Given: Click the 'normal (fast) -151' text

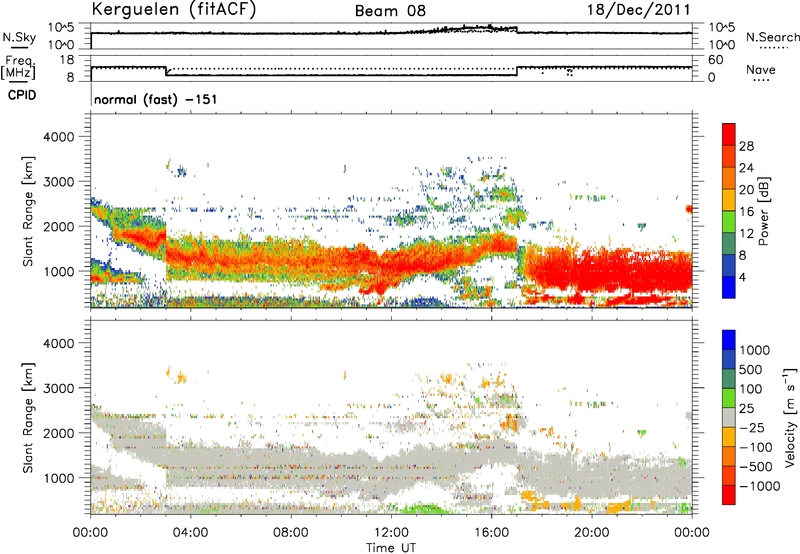Looking at the screenshot, I should 156,99.
